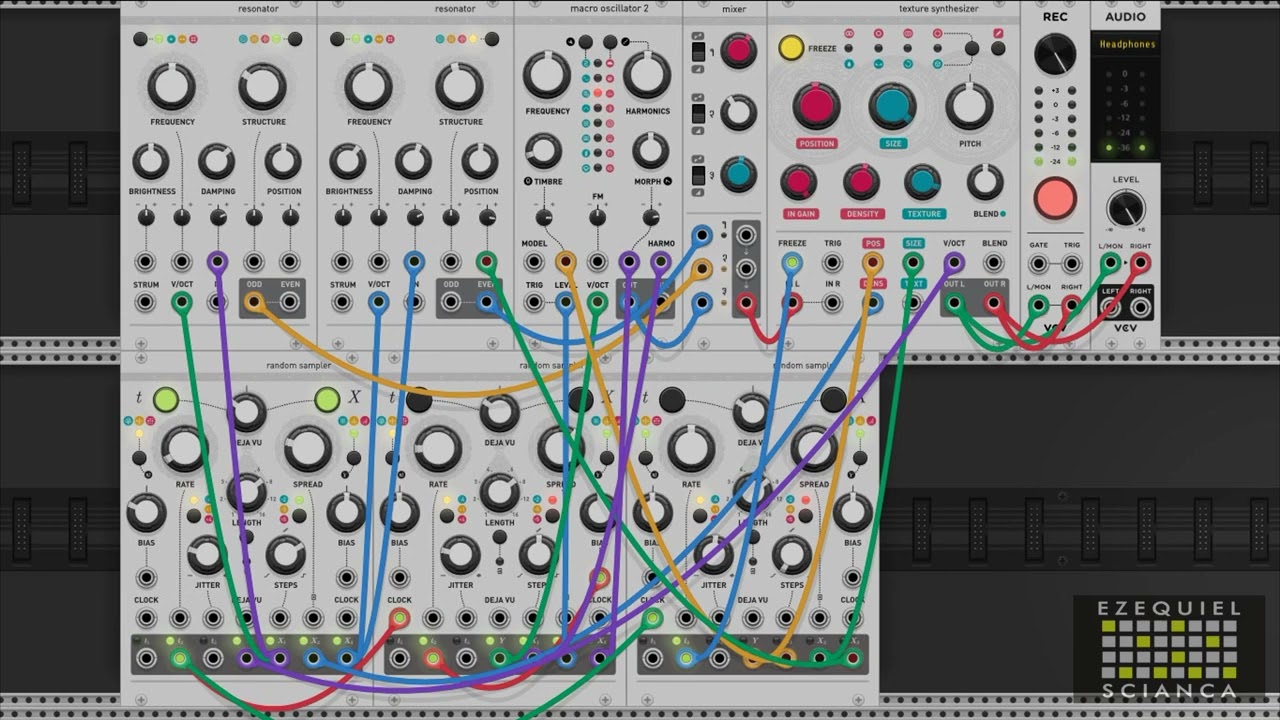Click the REC module GATE jack
Image resolution: width=1280 pixels, height=720 pixels.
click(x=1039, y=264)
